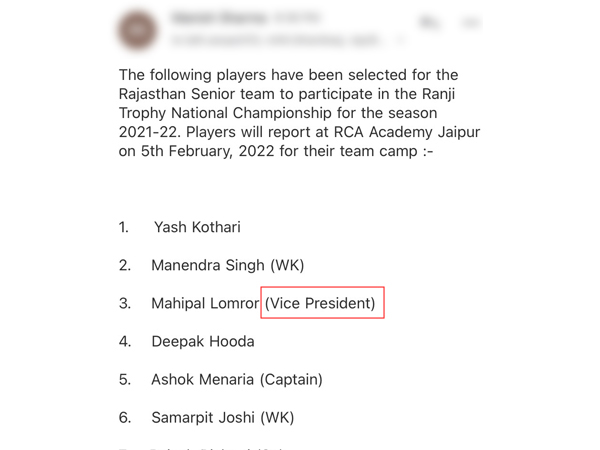Click list number 1 before Yash Kothari
The image size is (600, 450).
[x=124, y=227]
